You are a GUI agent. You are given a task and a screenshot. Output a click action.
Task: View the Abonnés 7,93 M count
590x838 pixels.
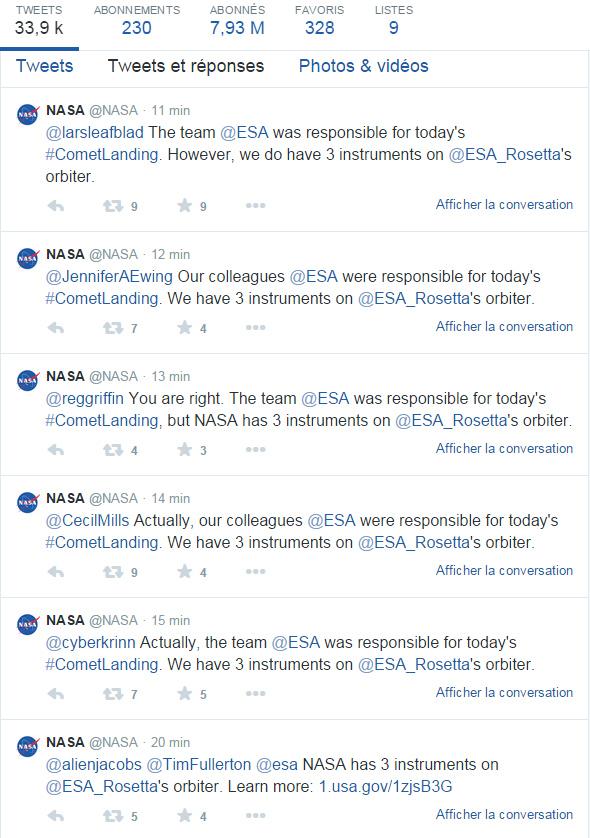(237, 21)
